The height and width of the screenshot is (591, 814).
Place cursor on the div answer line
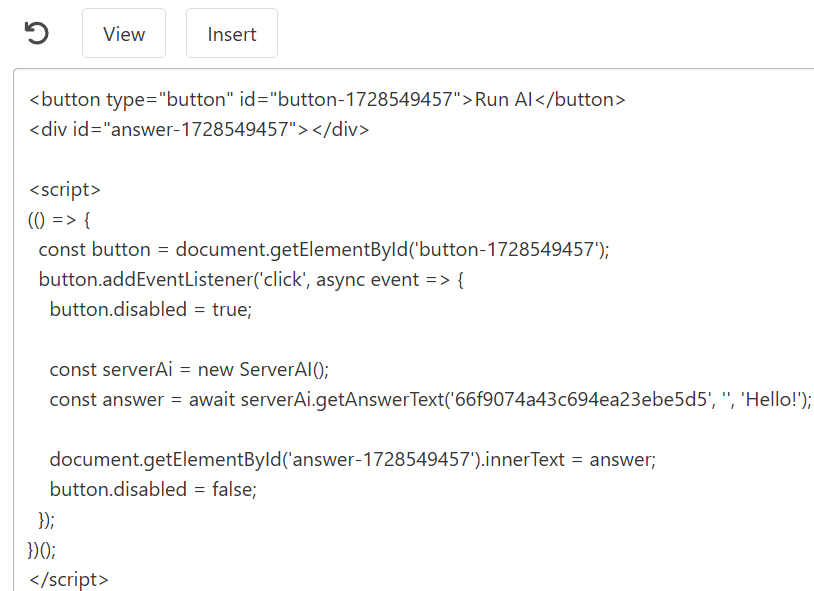[200, 129]
